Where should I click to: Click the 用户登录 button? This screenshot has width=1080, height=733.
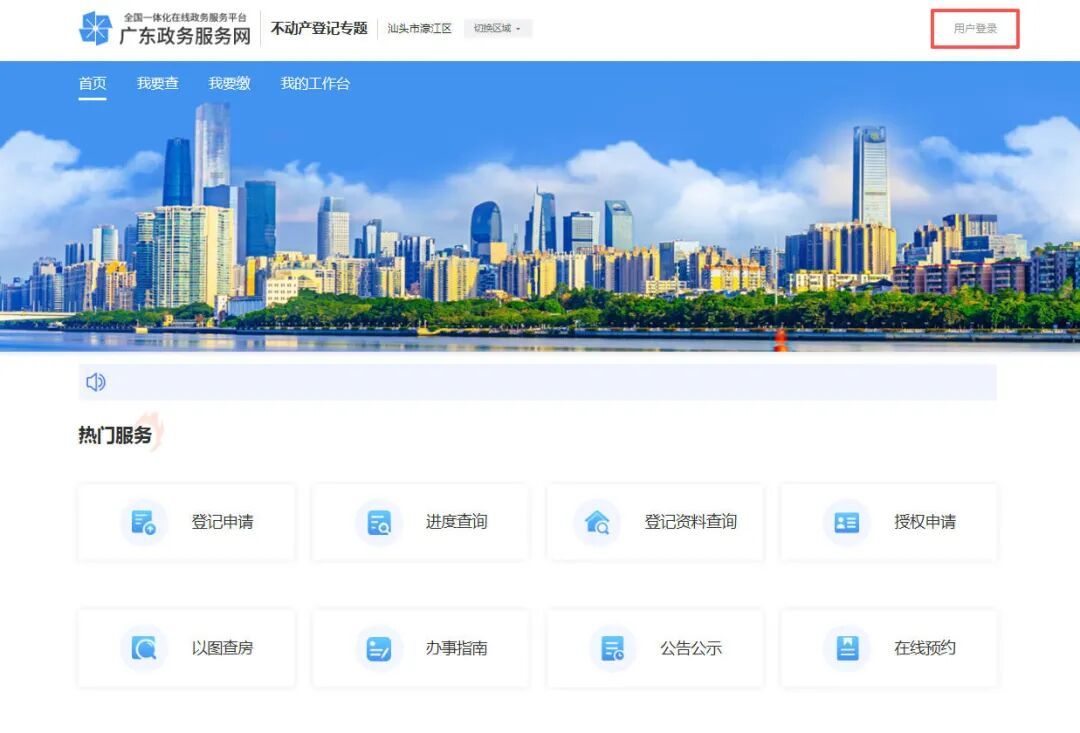tap(975, 29)
